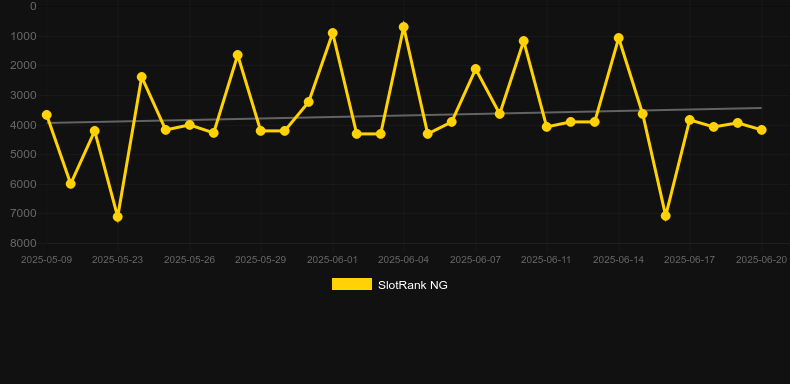Click the gray trend line
The width and height of the screenshot is (790, 384).
pos(403,115)
